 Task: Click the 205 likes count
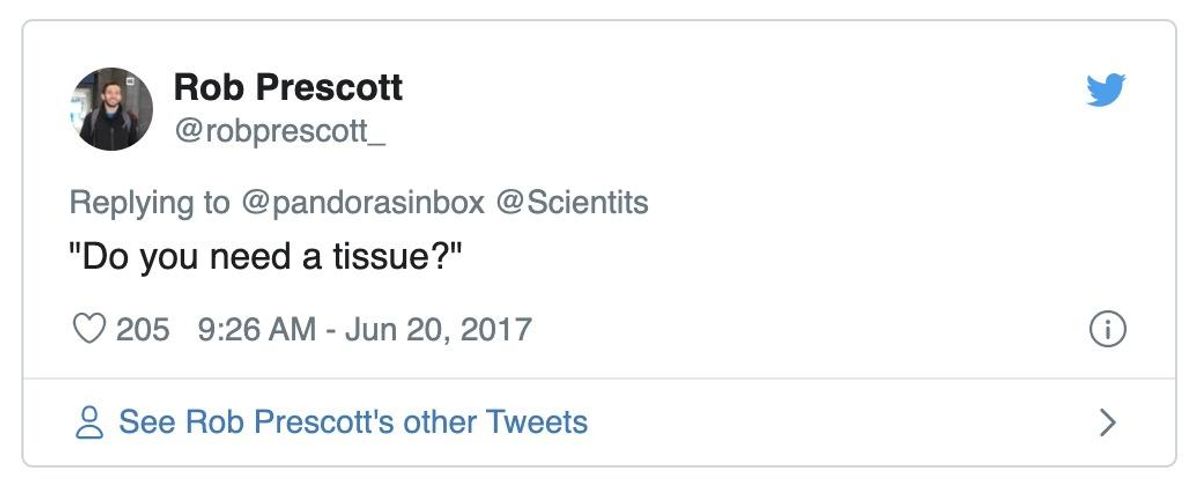tap(143, 328)
